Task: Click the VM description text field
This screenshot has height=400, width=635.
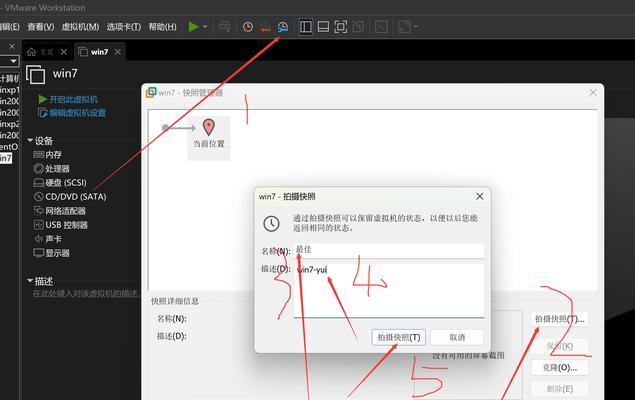Action: point(87,293)
